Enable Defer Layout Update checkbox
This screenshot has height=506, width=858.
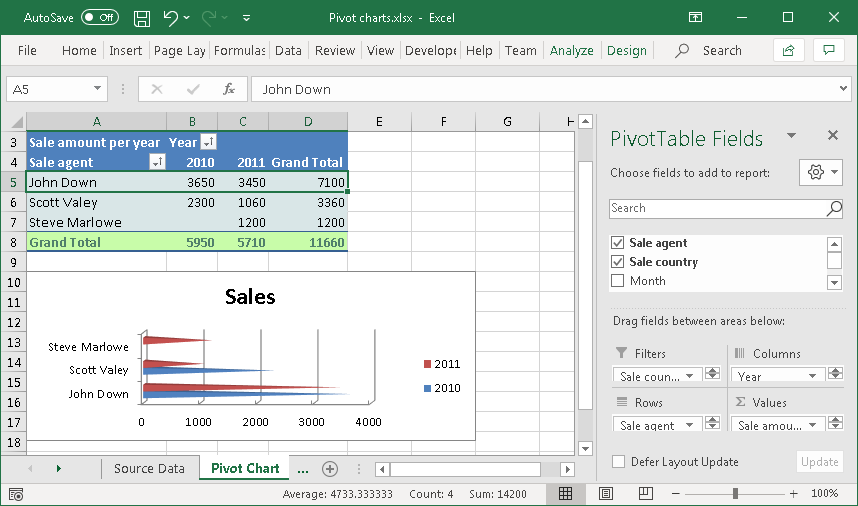coord(618,462)
